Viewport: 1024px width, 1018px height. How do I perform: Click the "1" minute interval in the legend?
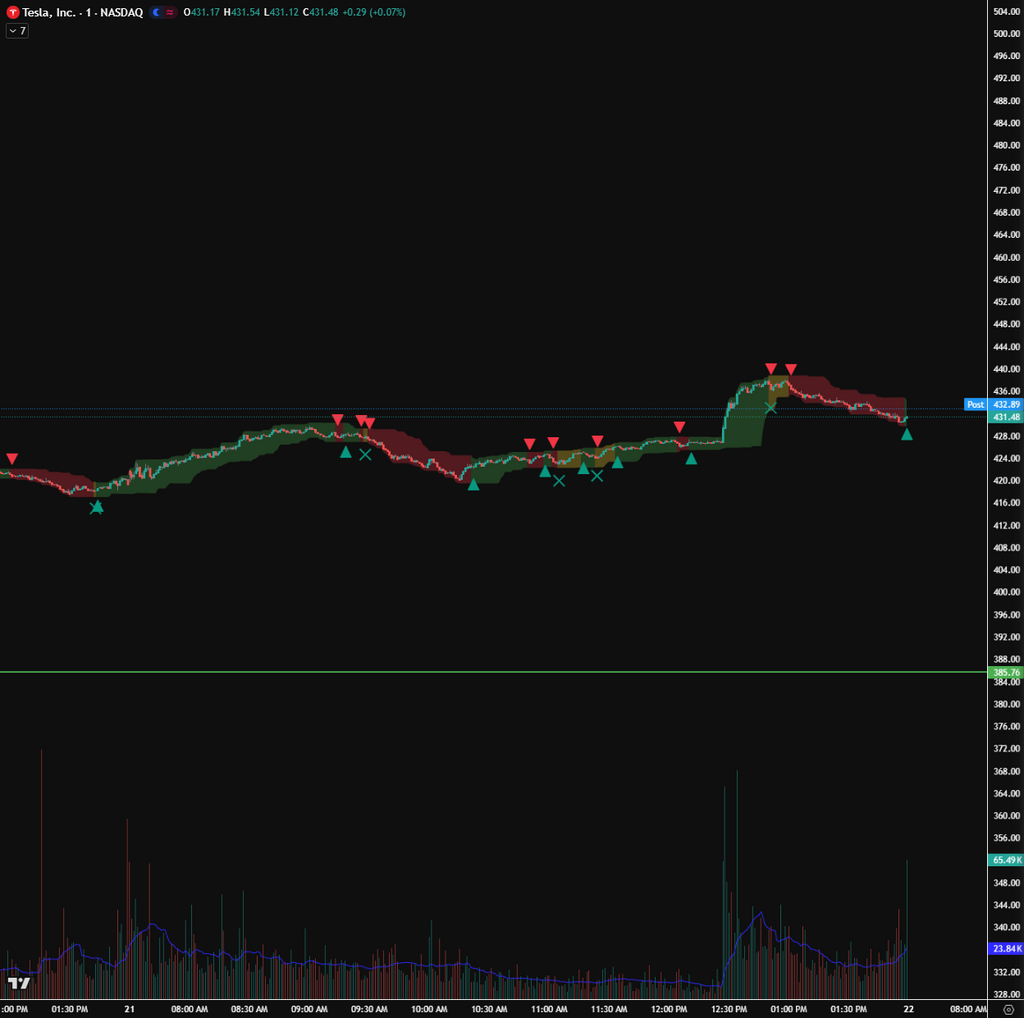pos(87,13)
